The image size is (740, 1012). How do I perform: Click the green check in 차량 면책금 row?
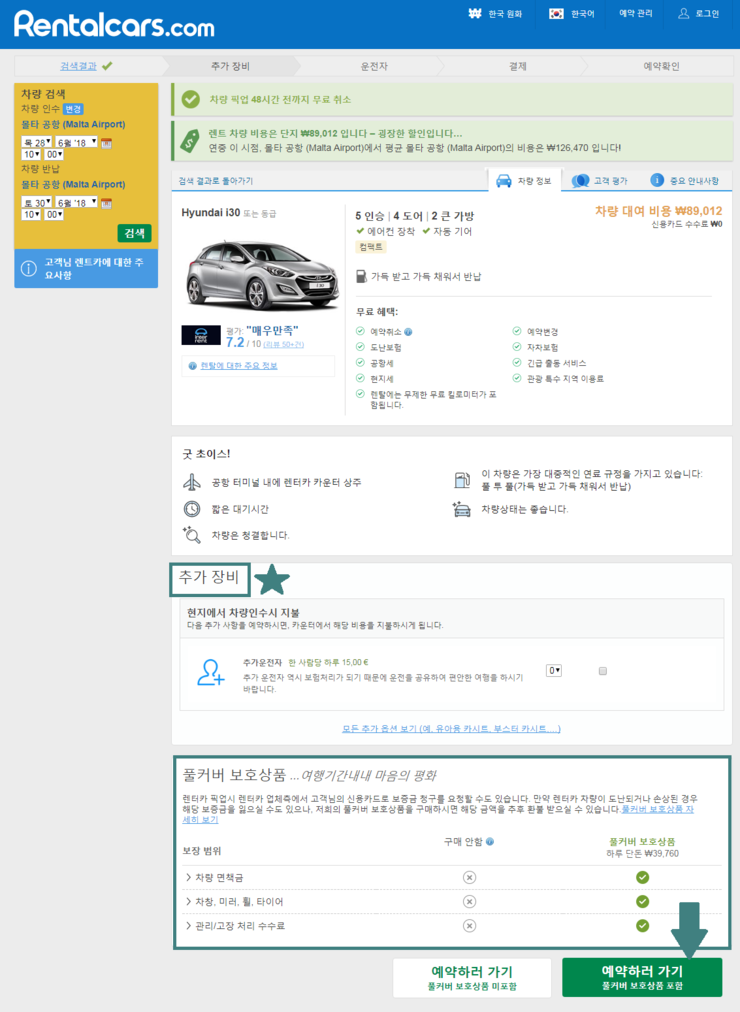point(642,877)
